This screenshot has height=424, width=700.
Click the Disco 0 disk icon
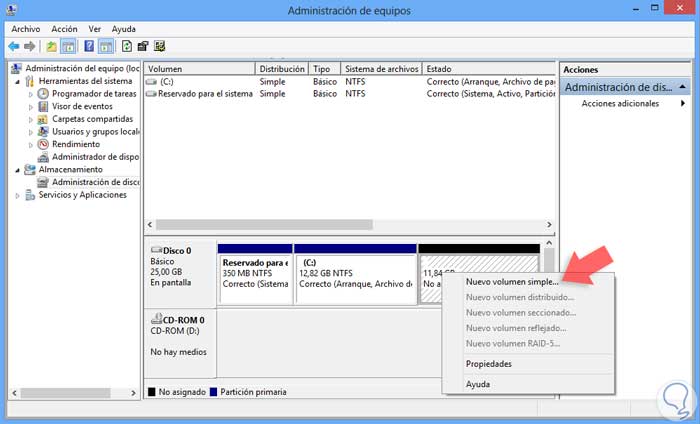tap(156, 250)
